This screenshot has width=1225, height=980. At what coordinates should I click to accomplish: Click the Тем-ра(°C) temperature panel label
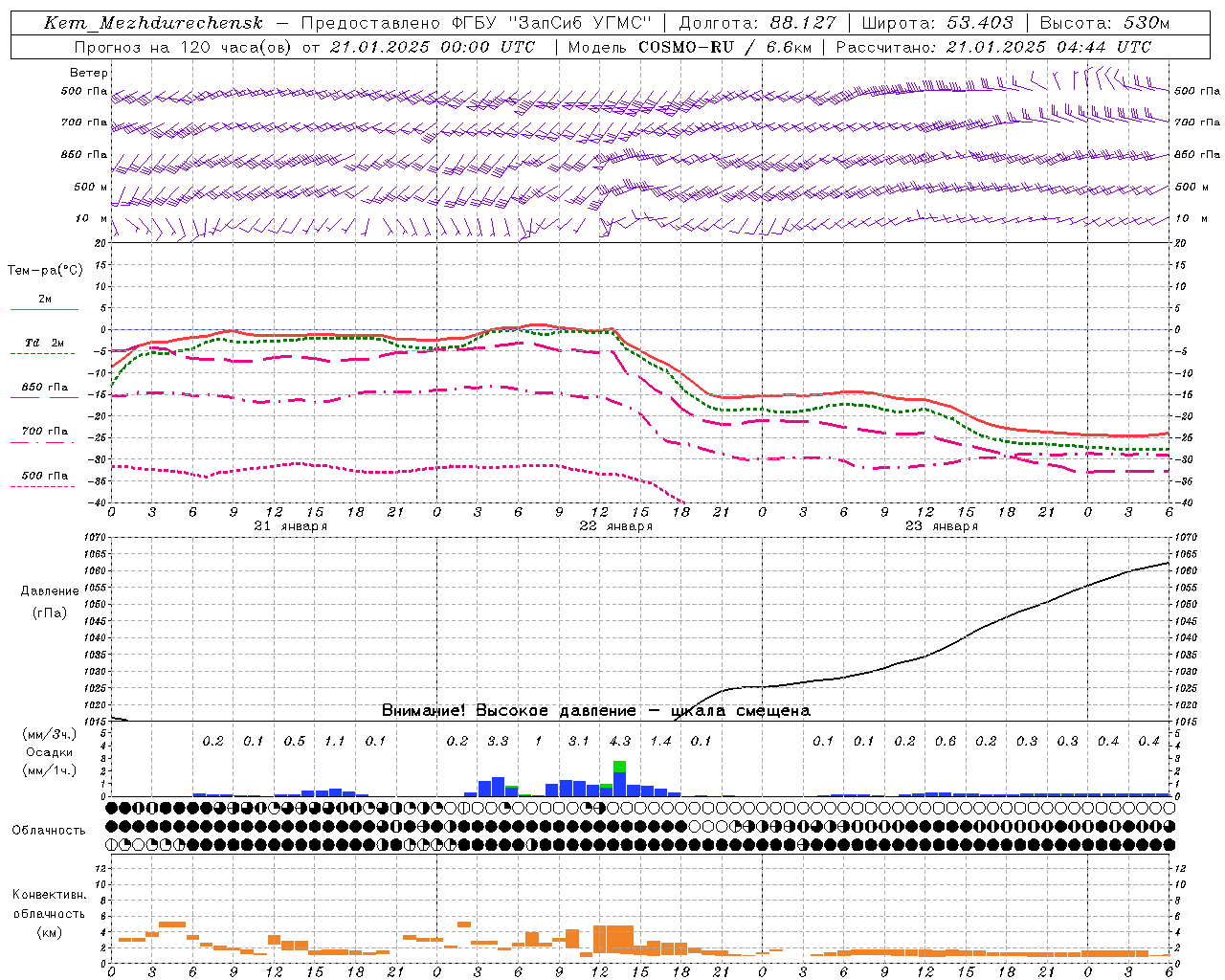(x=45, y=271)
